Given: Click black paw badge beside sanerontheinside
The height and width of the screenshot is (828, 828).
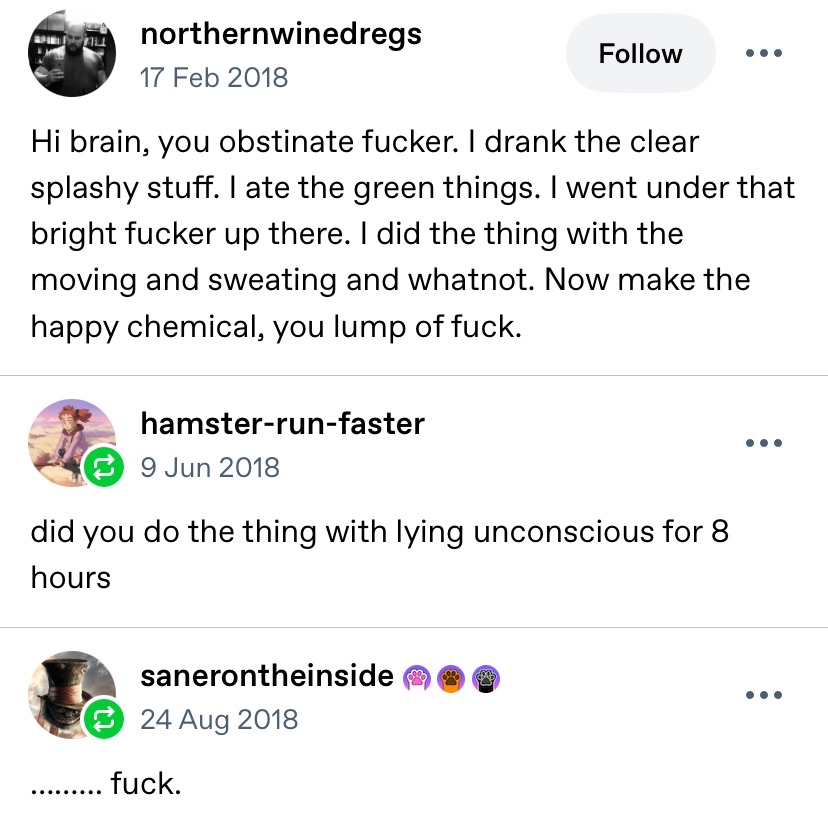Looking at the screenshot, I should 484,679.
